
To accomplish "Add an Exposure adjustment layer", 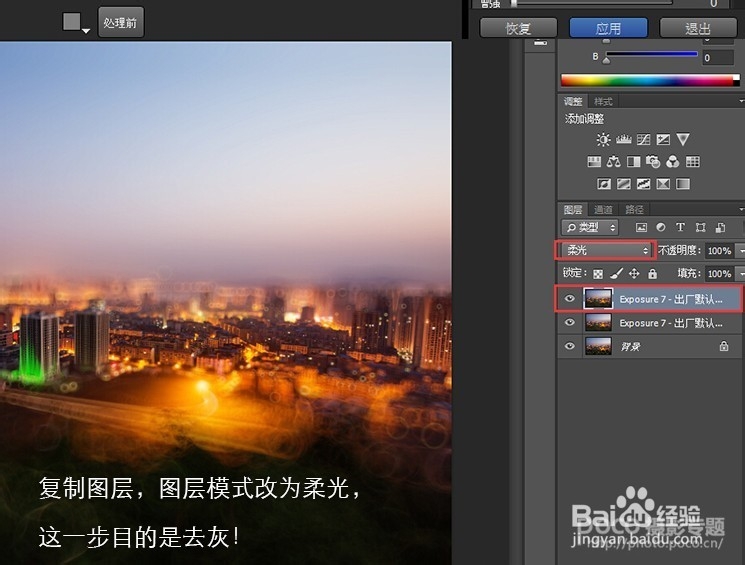I will 663,139.
